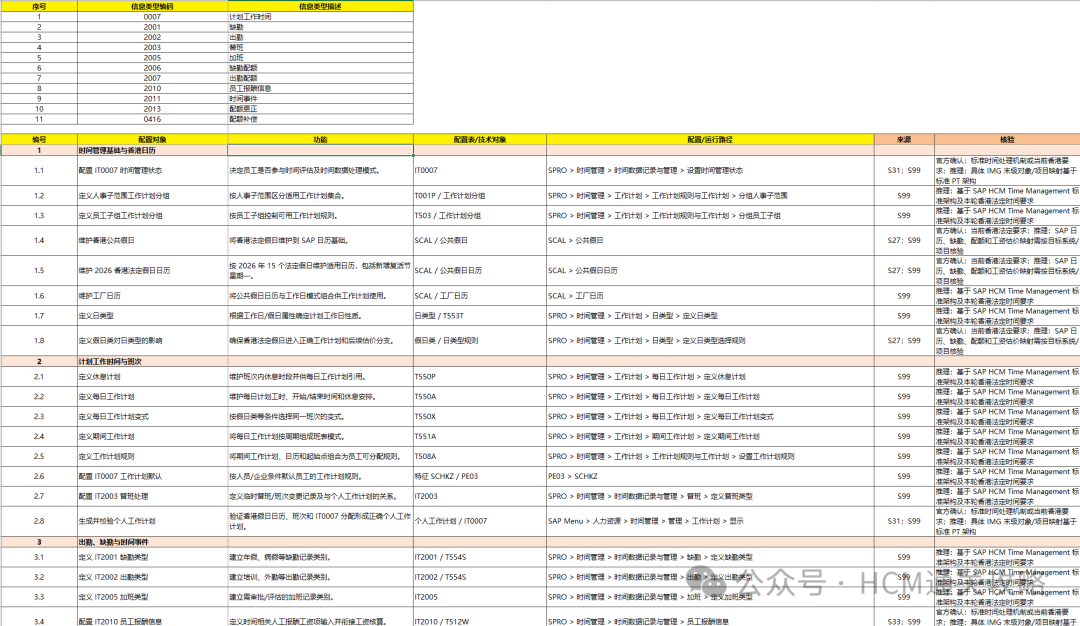Click the path cell 'SCAL > 工厂日历'
The width and height of the screenshot is (1080, 626).
tap(710, 295)
